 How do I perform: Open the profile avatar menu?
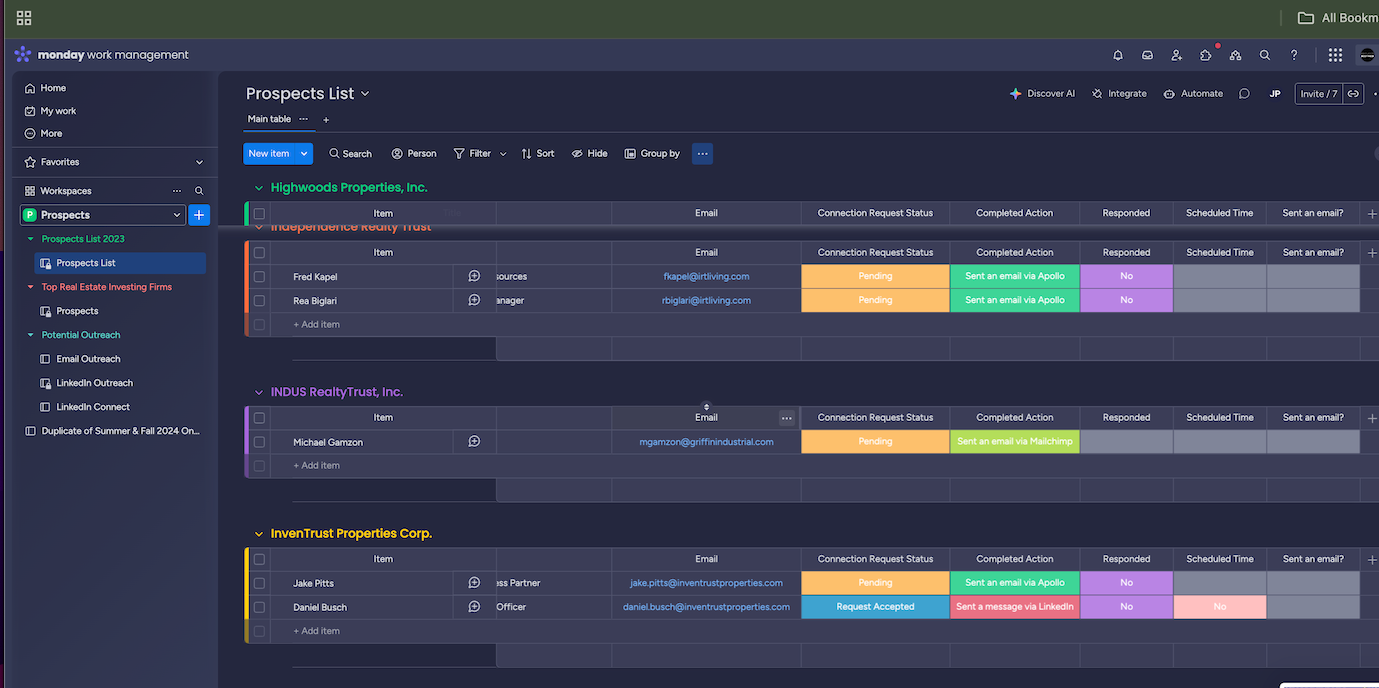point(1367,56)
